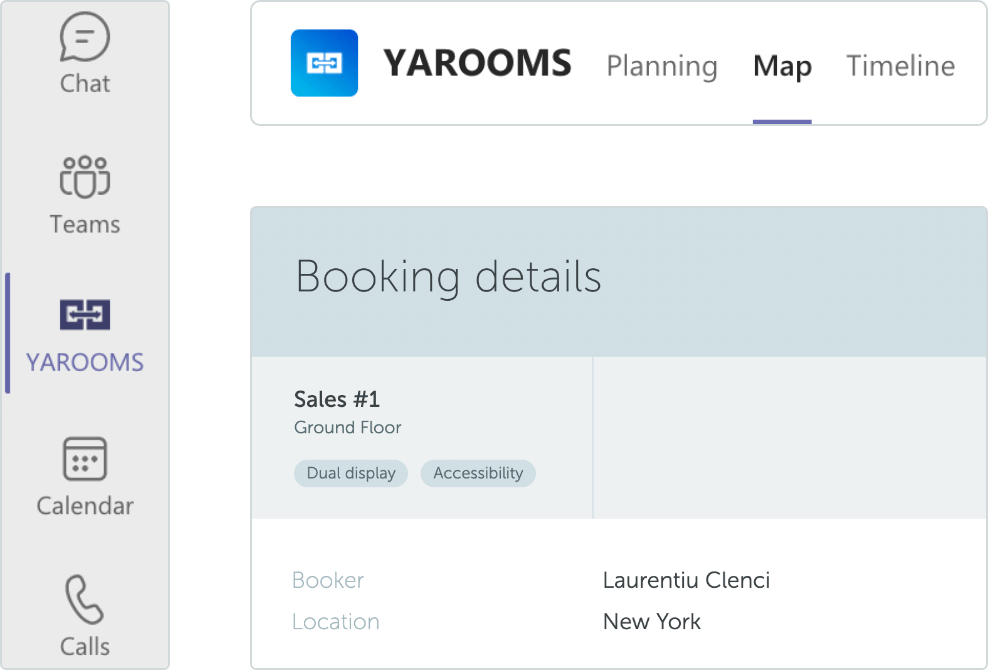Click the Chat label in sidebar
The height and width of the screenshot is (670, 988).
84,84
